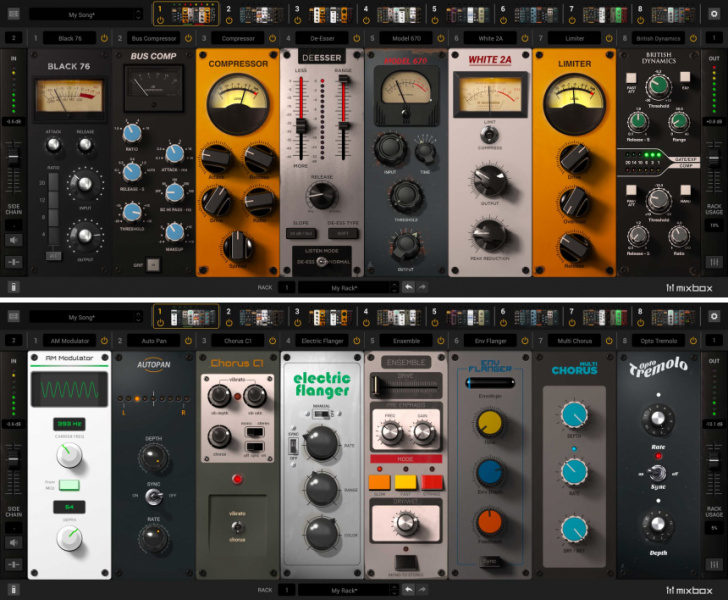Screen dimensions: 728x600
Task: Toggle power for the Bus Compressor slot
Action: click(188, 38)
